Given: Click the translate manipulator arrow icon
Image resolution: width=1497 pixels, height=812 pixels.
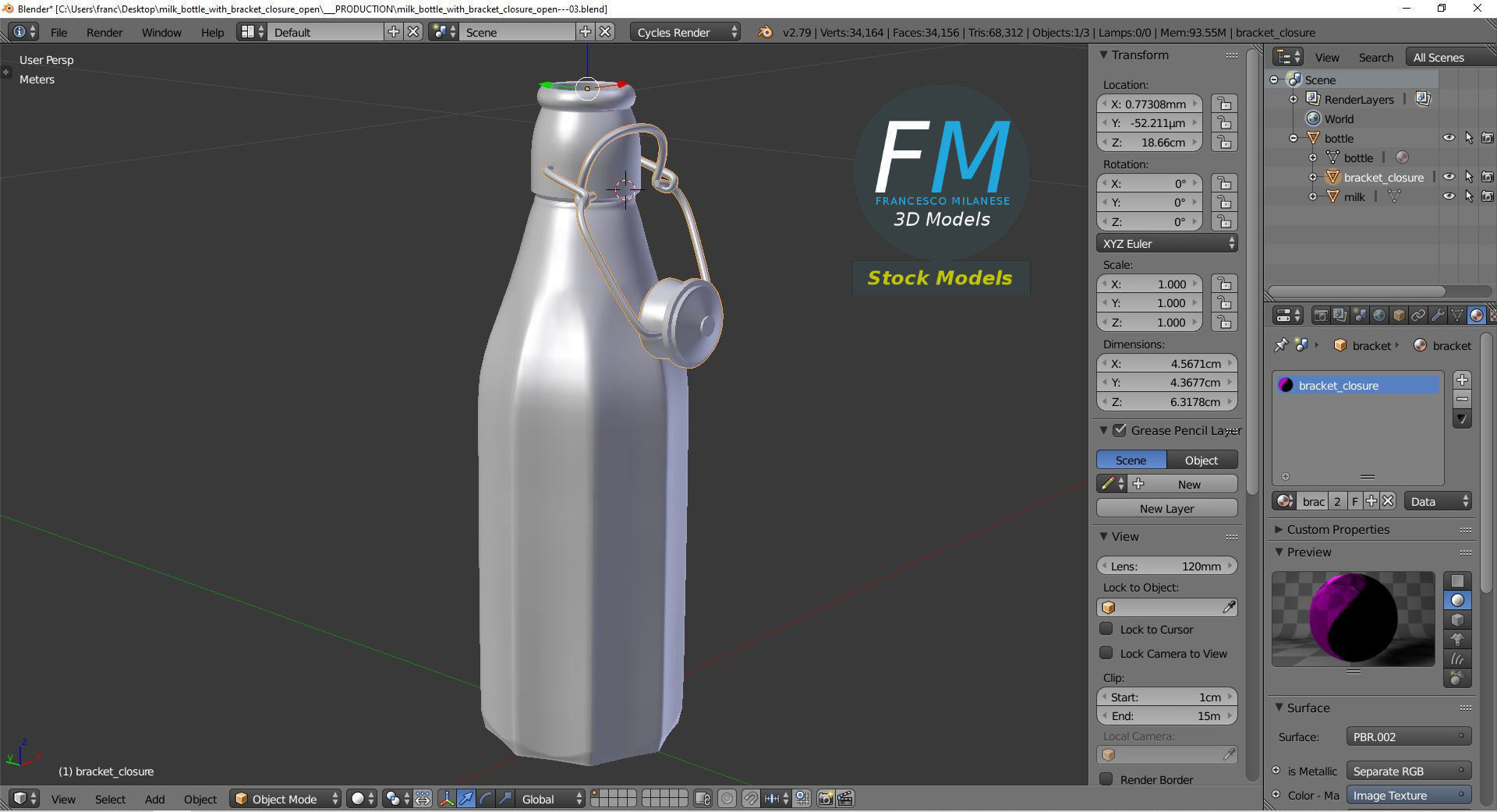Looking at the screenshot, I should coord(466,799).
